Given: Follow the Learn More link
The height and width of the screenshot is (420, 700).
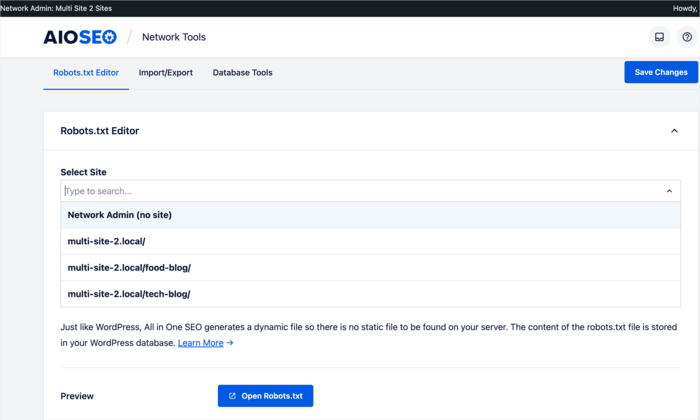Looking at the screenshot, I should 200,343.
